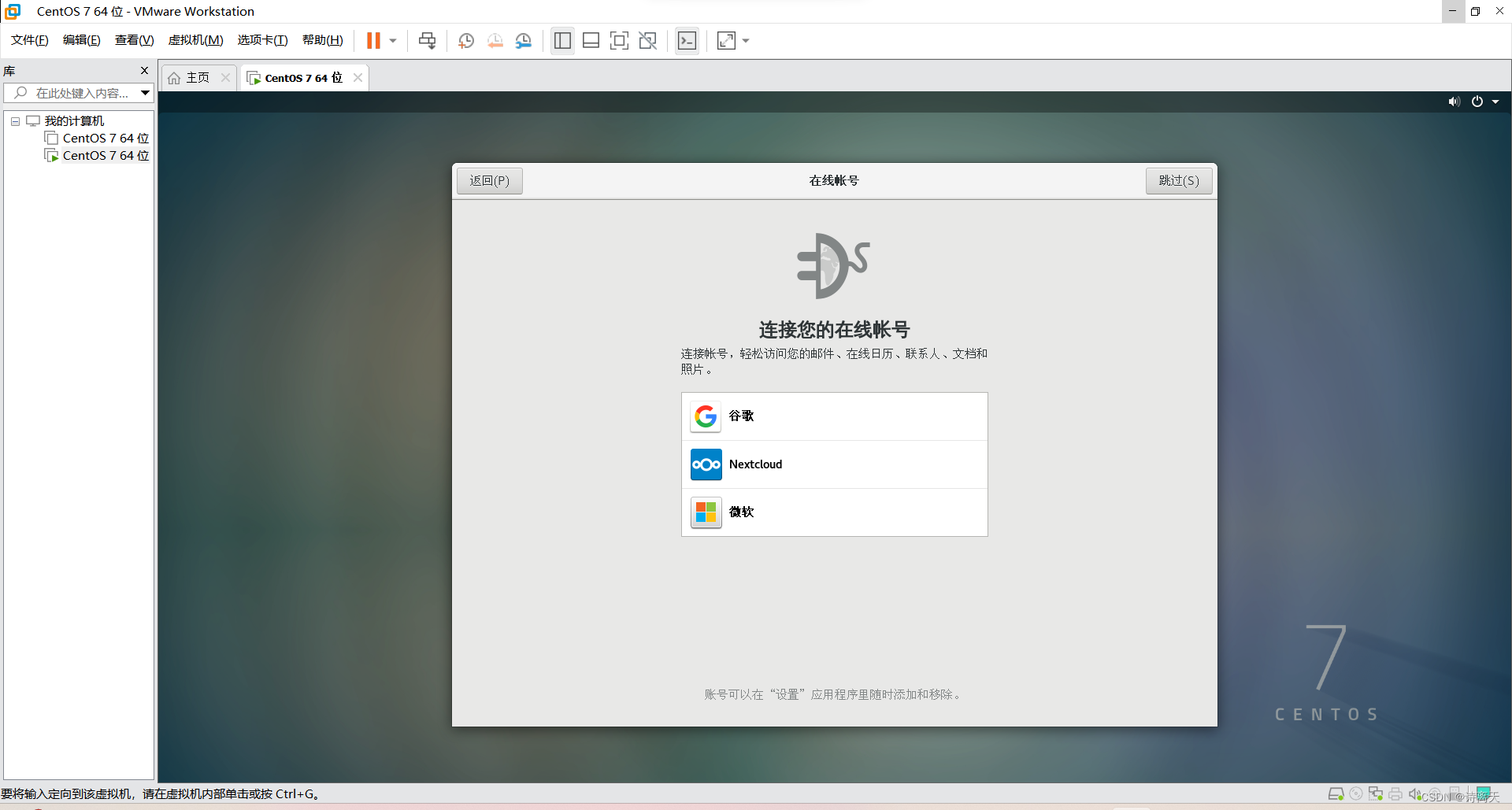This screenshot has width=1512, height=810.
Task: Open the snapshot manager icon
Action: pyautogui.click(x=523, y=41)
